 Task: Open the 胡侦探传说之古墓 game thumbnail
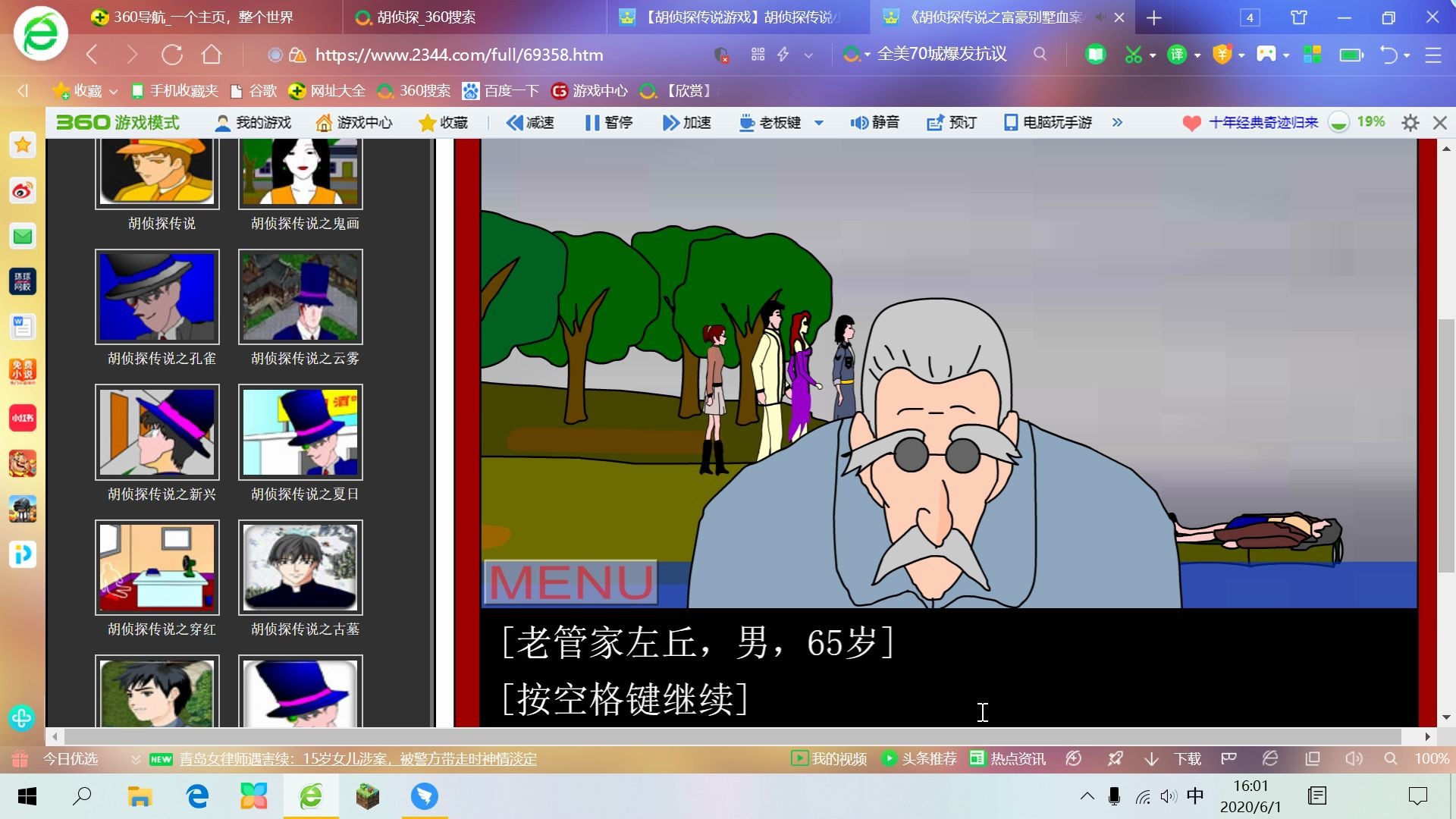tap(301, 567)
